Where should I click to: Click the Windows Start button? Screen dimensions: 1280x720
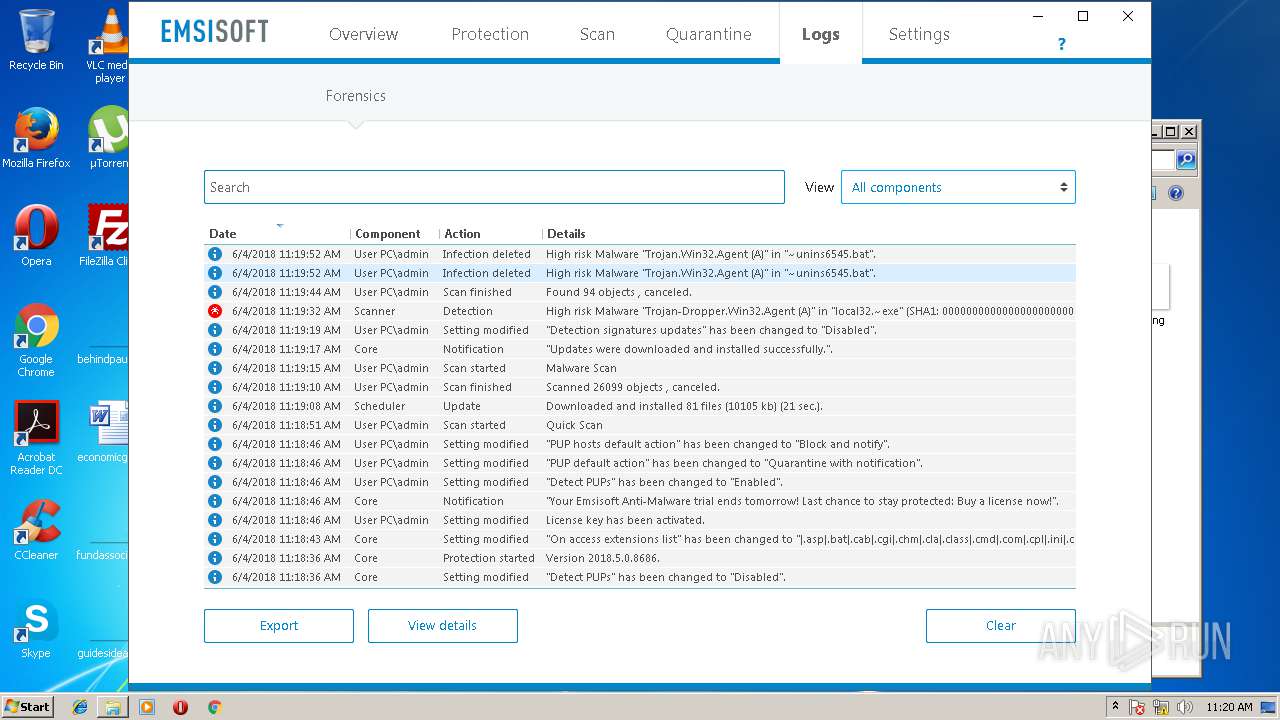click(27, 706)
